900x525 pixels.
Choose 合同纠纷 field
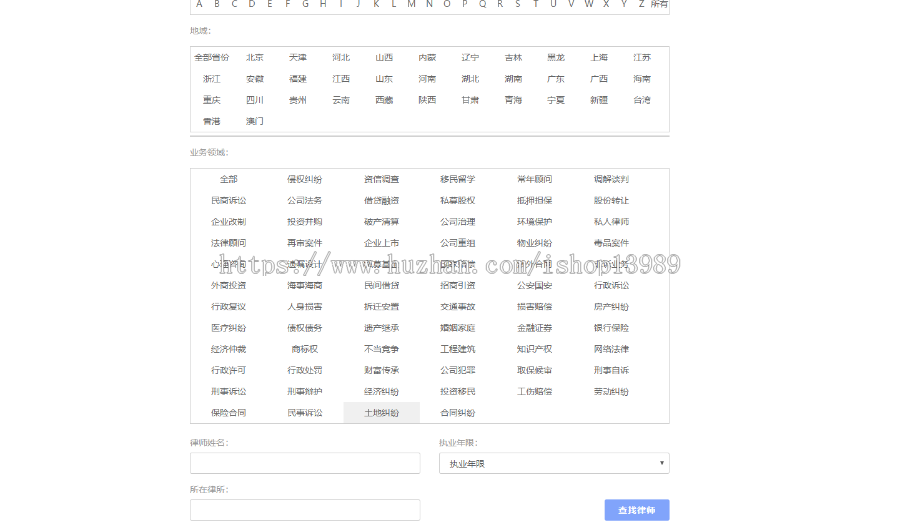click(x=457, y=413)
